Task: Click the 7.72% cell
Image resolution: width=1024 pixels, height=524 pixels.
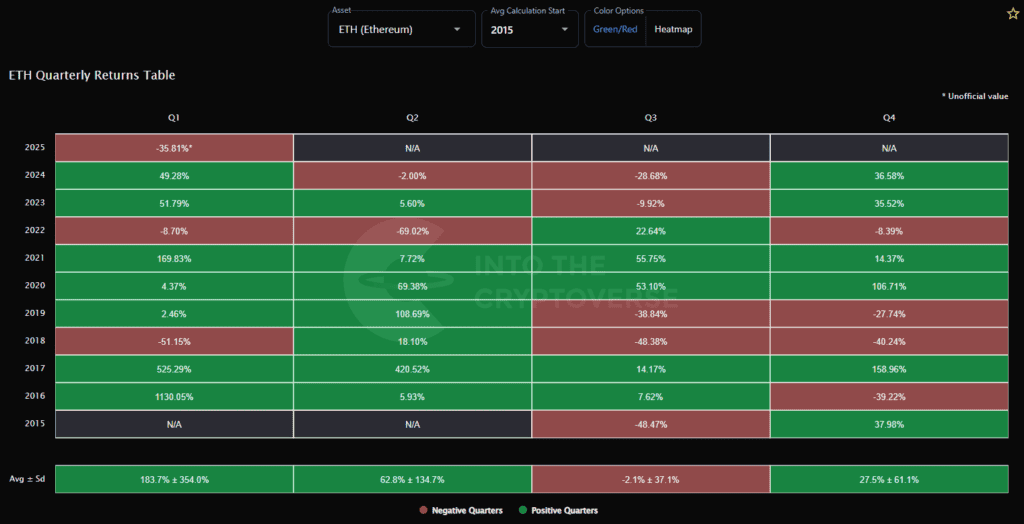Action: pos(413,259)
